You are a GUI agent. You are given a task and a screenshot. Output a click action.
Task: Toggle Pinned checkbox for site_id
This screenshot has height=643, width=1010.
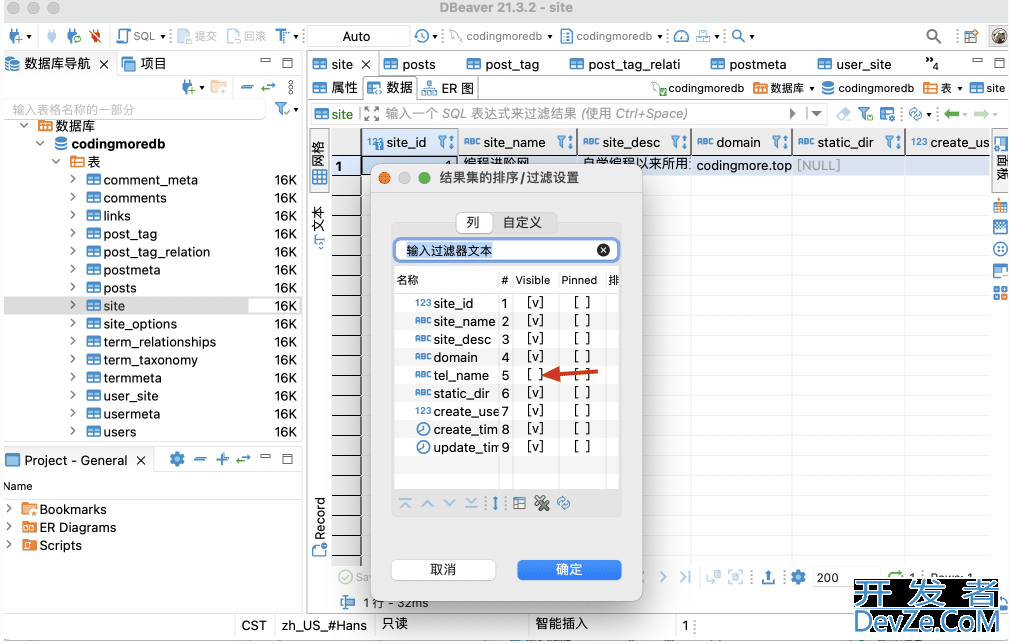[x=582, y=303]
